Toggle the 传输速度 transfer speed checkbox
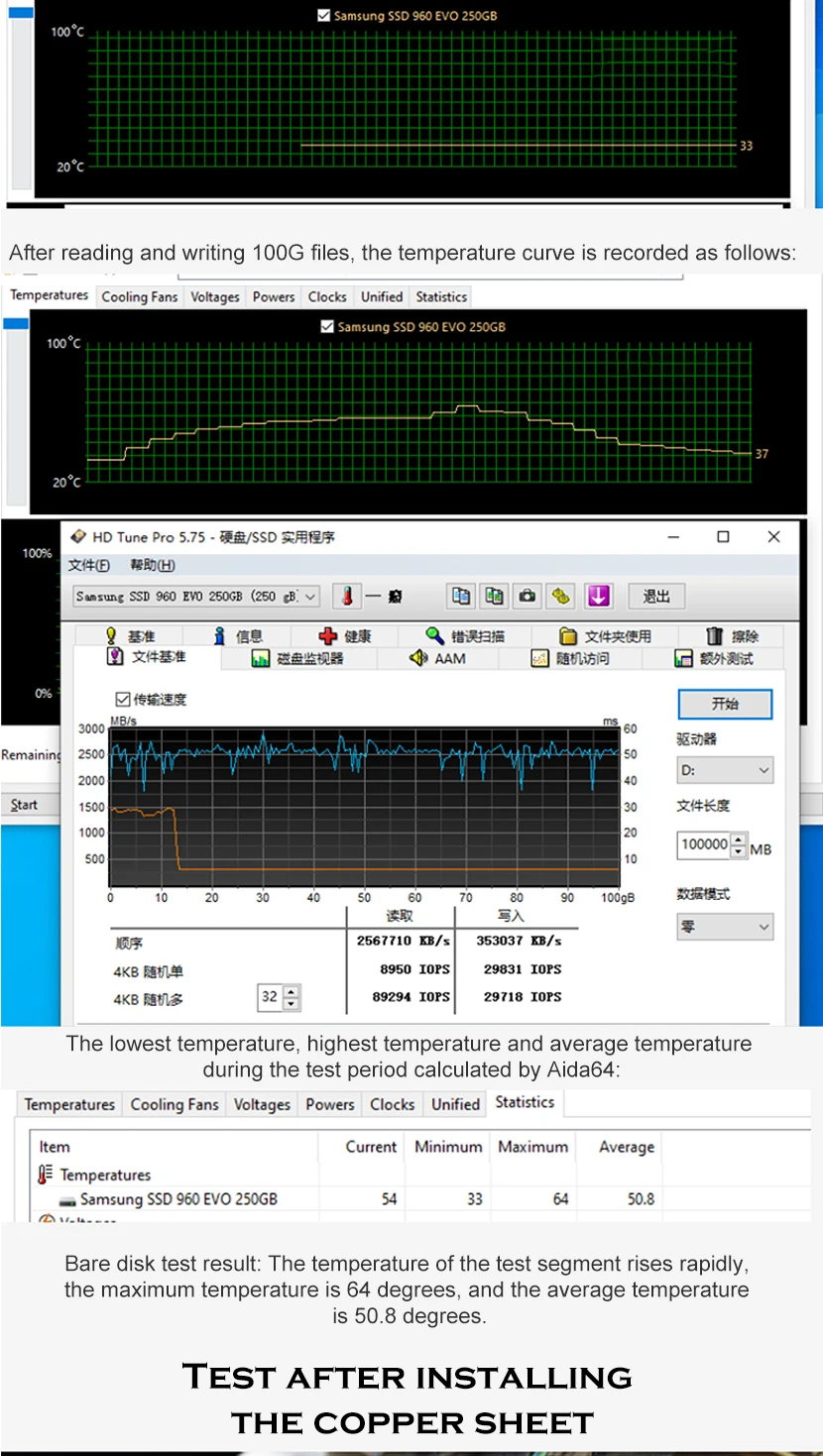The width and height of the screenshot is (823, 1456). [x=124, y=699]
